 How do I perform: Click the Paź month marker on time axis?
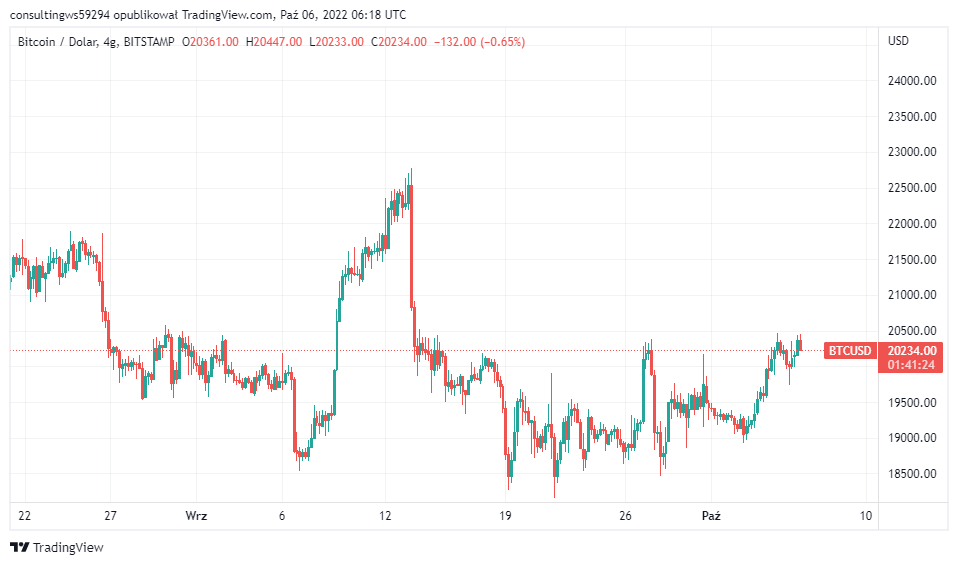coord(711,516)
